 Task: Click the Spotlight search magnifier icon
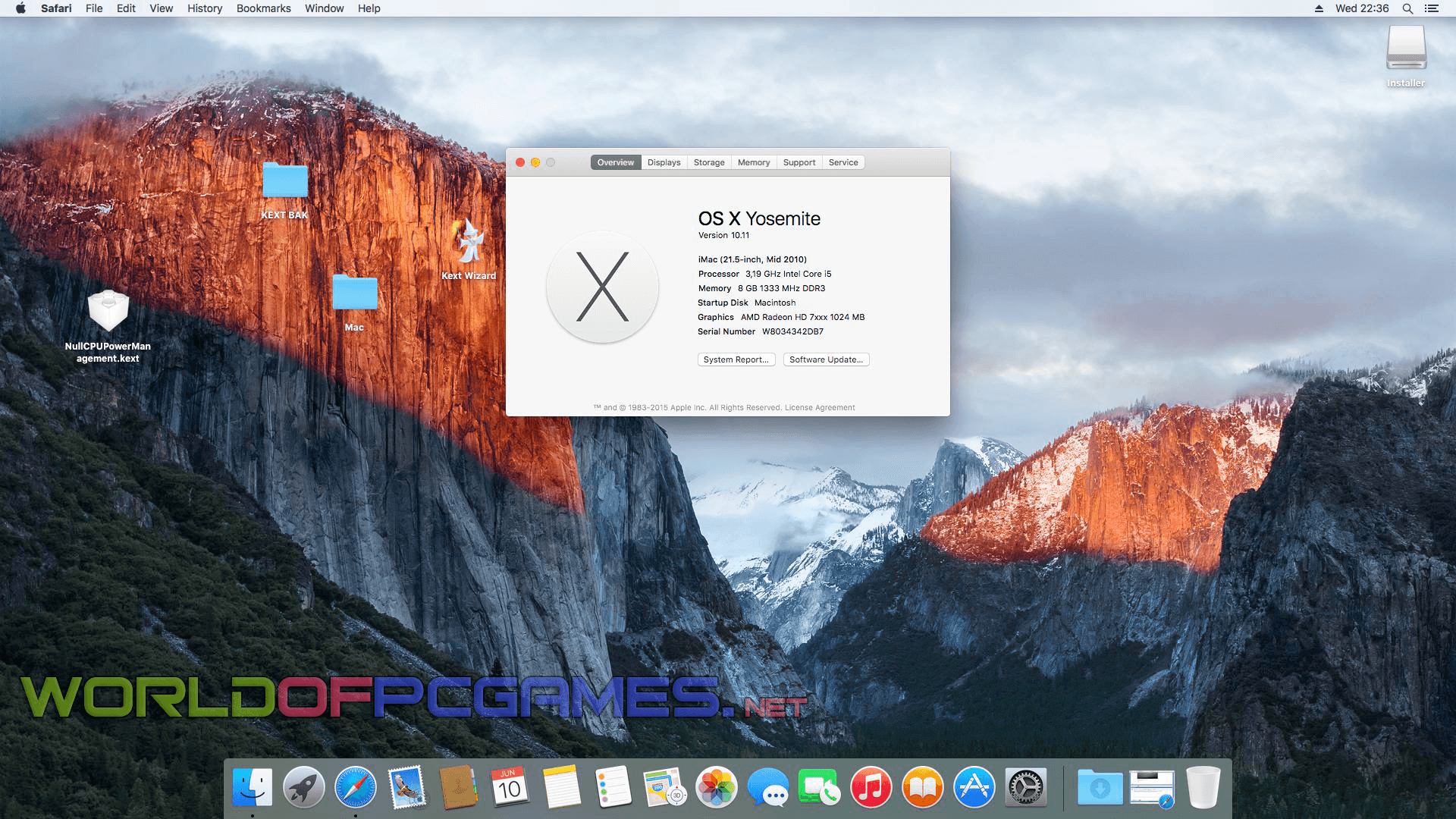[x=1407, y=8]
